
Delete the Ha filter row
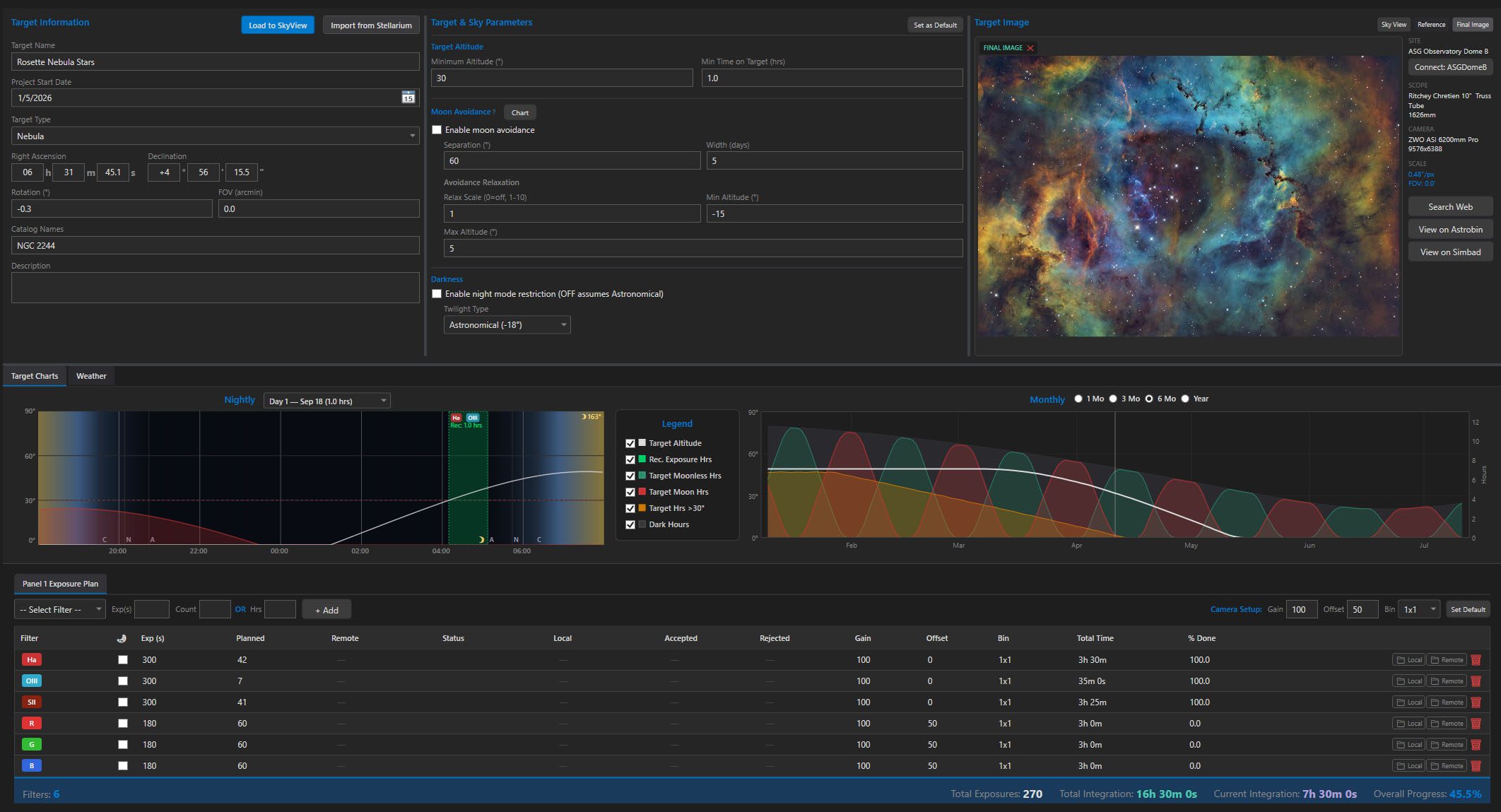[x=1476, y=660]
